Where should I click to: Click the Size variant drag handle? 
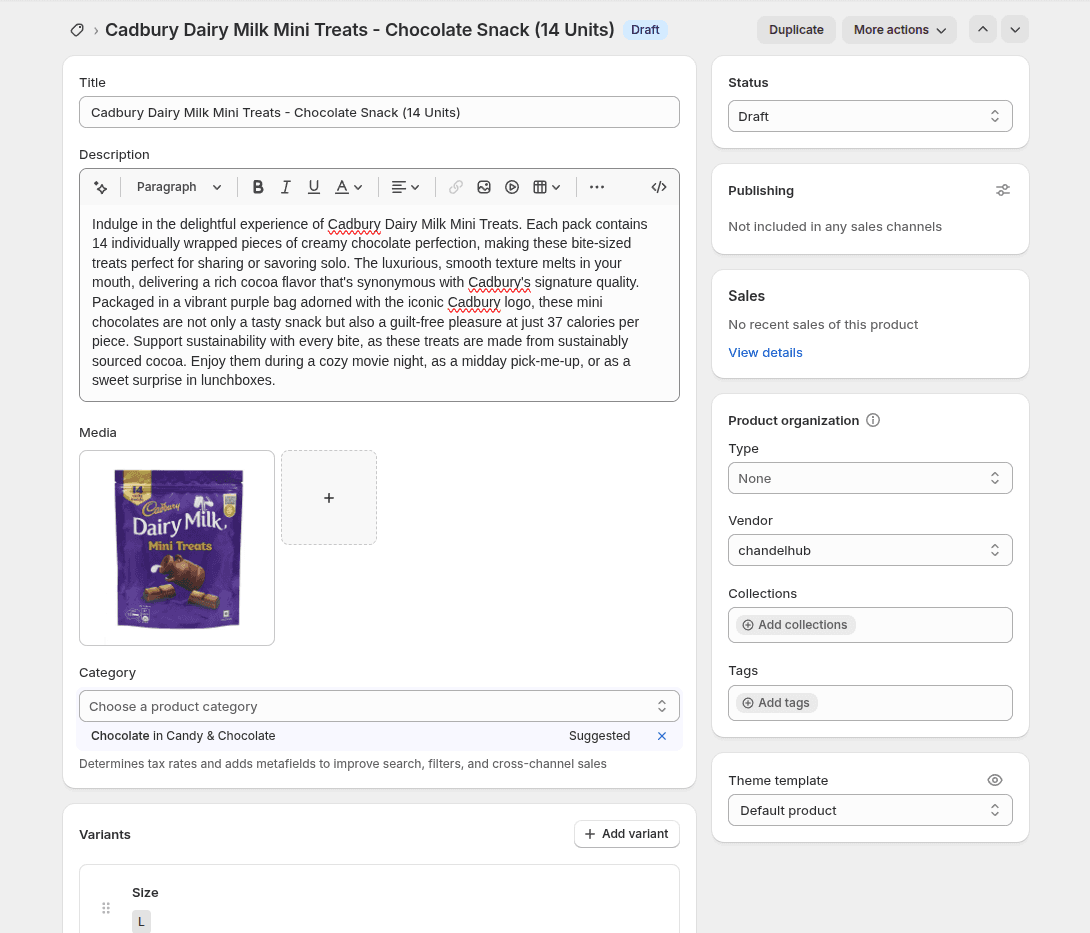pos(106,908)
